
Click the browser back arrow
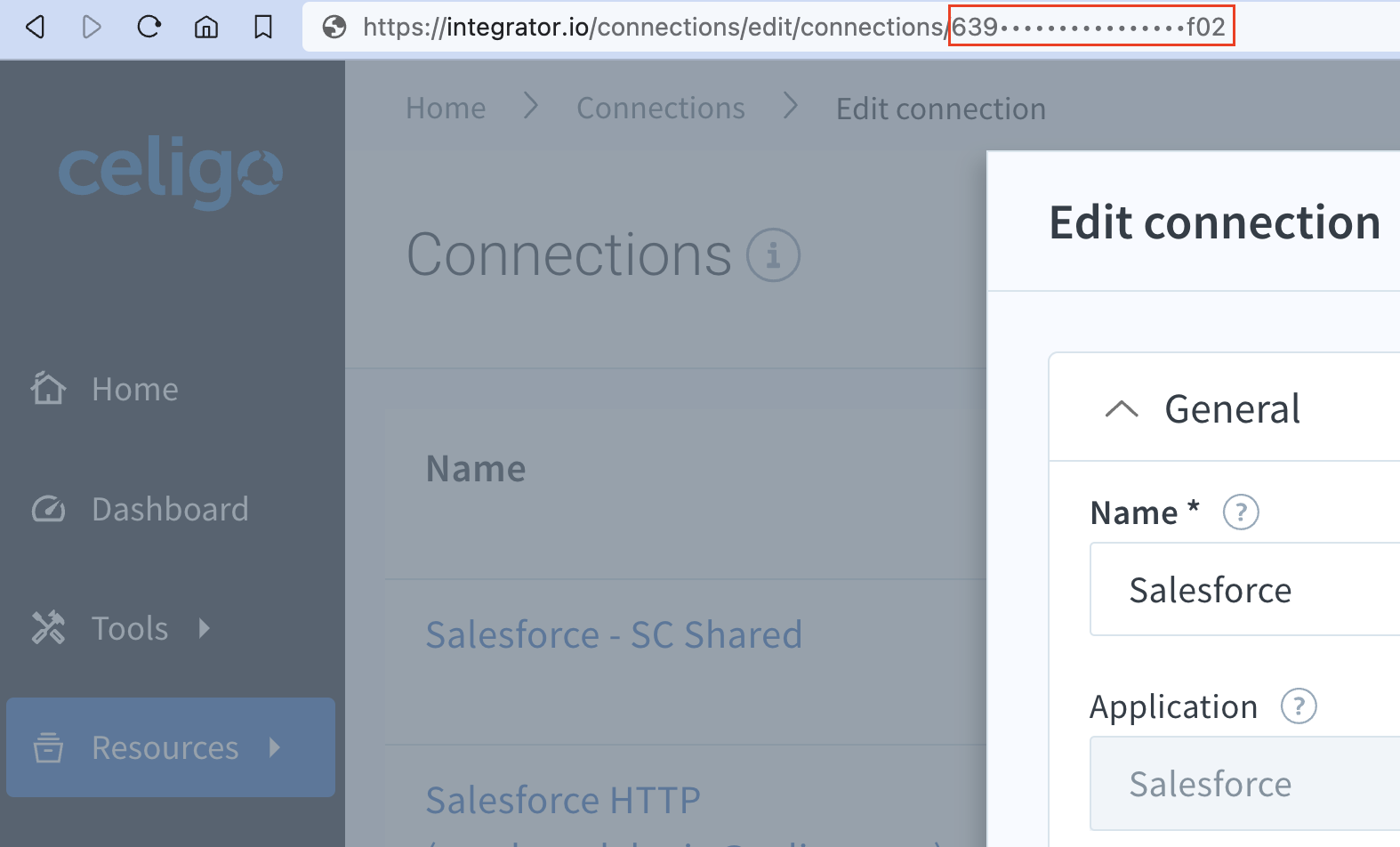point(35,28)
